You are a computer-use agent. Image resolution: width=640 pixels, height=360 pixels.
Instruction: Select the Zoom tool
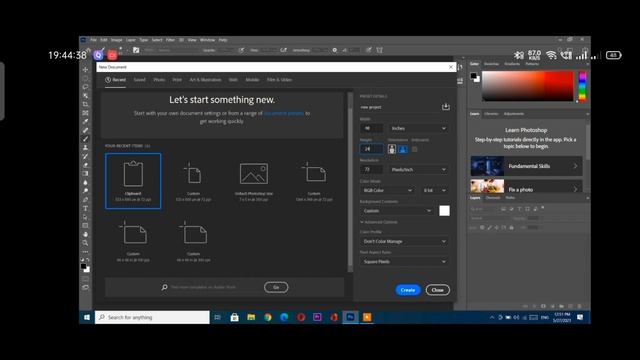point(85,243)
